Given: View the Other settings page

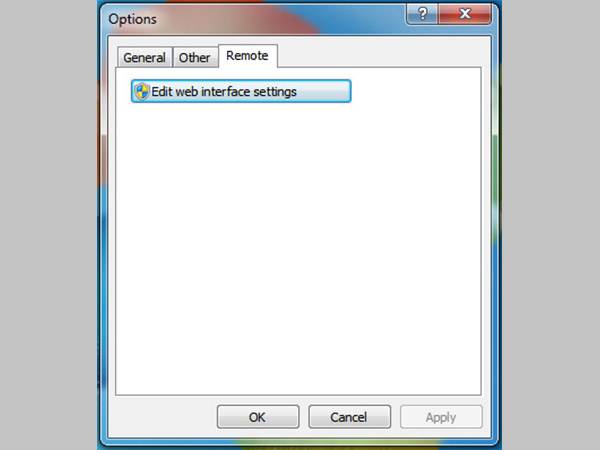Looking at the screenshot, I should coord(195,57).
